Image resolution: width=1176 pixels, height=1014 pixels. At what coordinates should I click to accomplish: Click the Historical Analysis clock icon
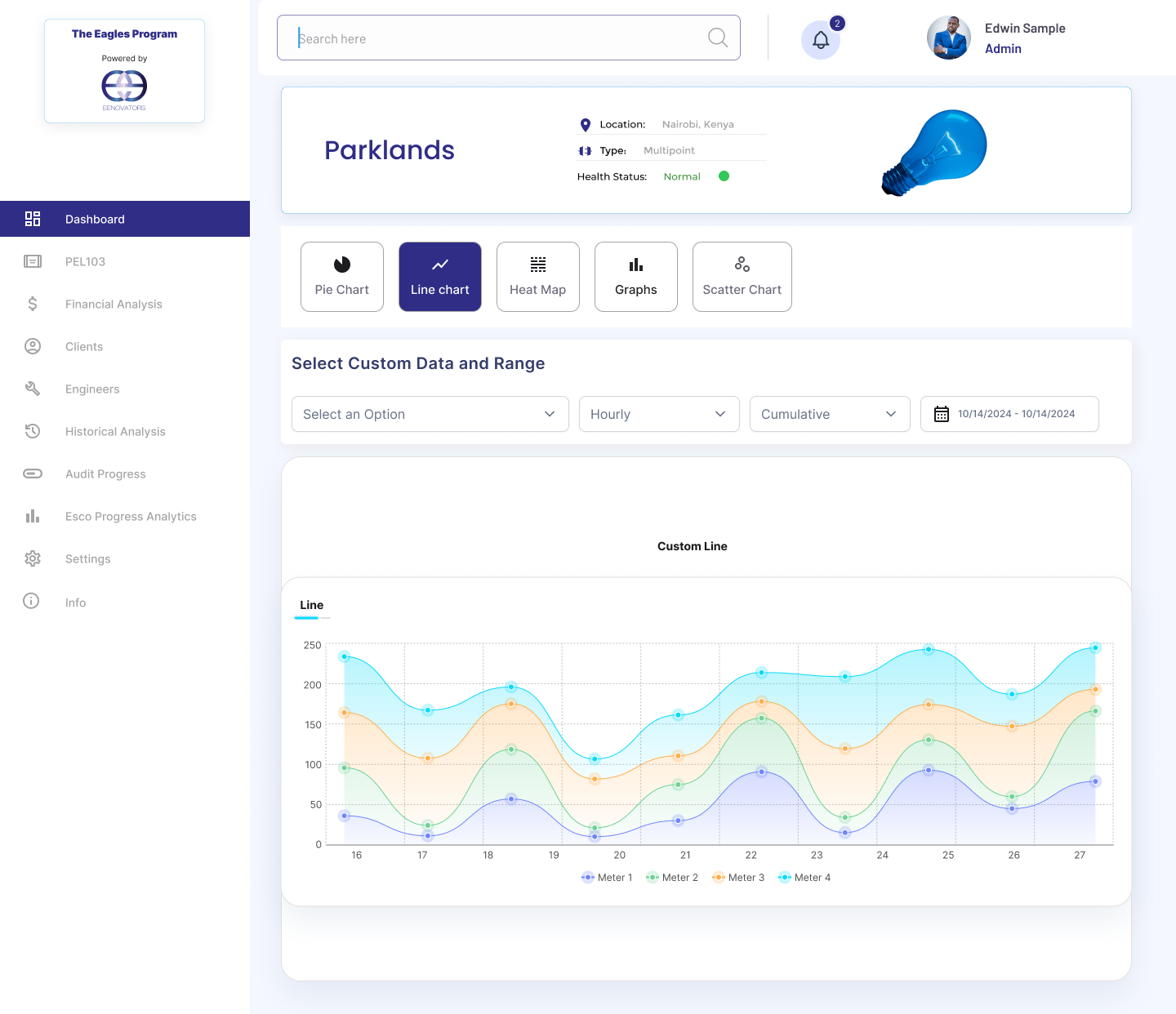[33, 431]
